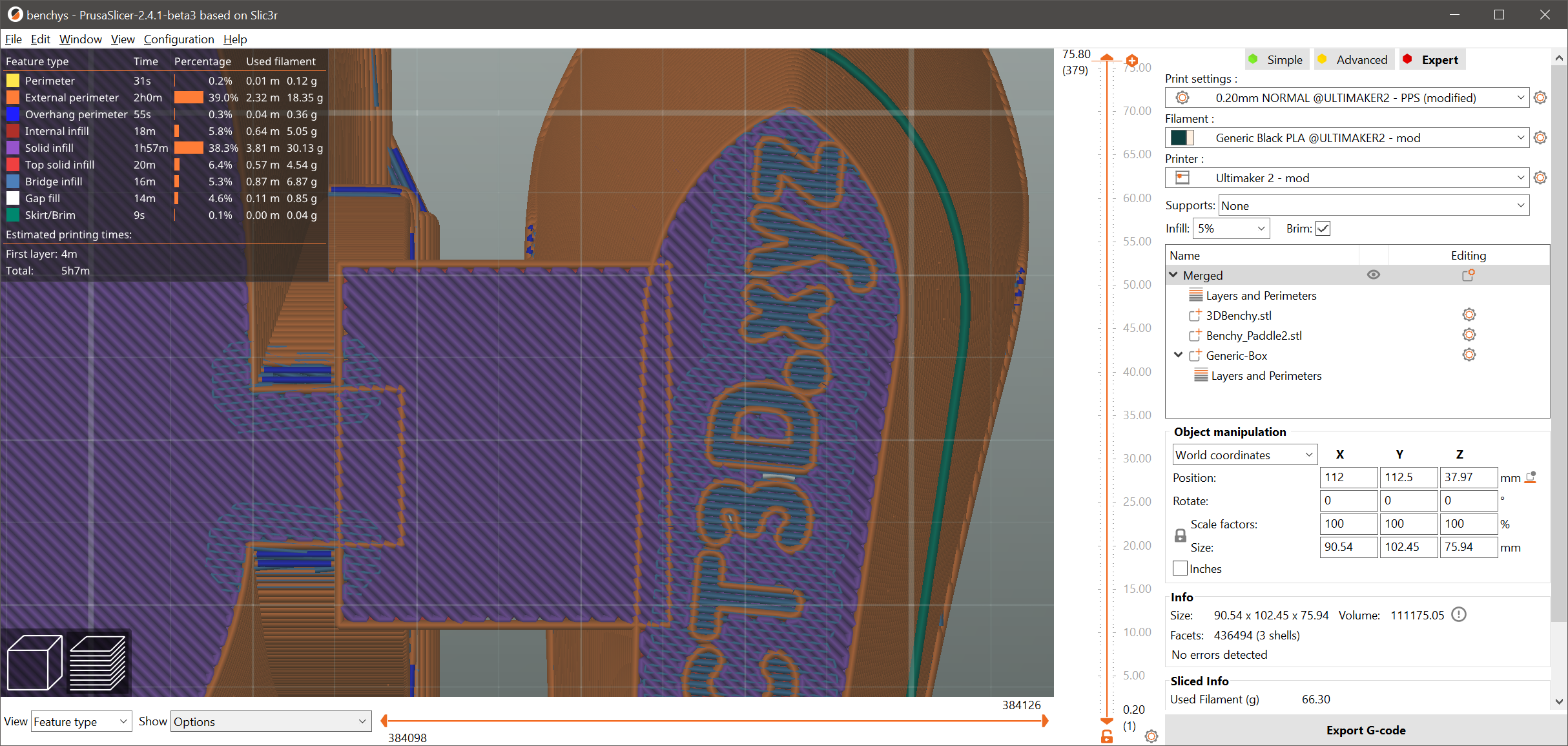Select Benchy_Paddle2.stl in the object list

[x=1253, y=335]
